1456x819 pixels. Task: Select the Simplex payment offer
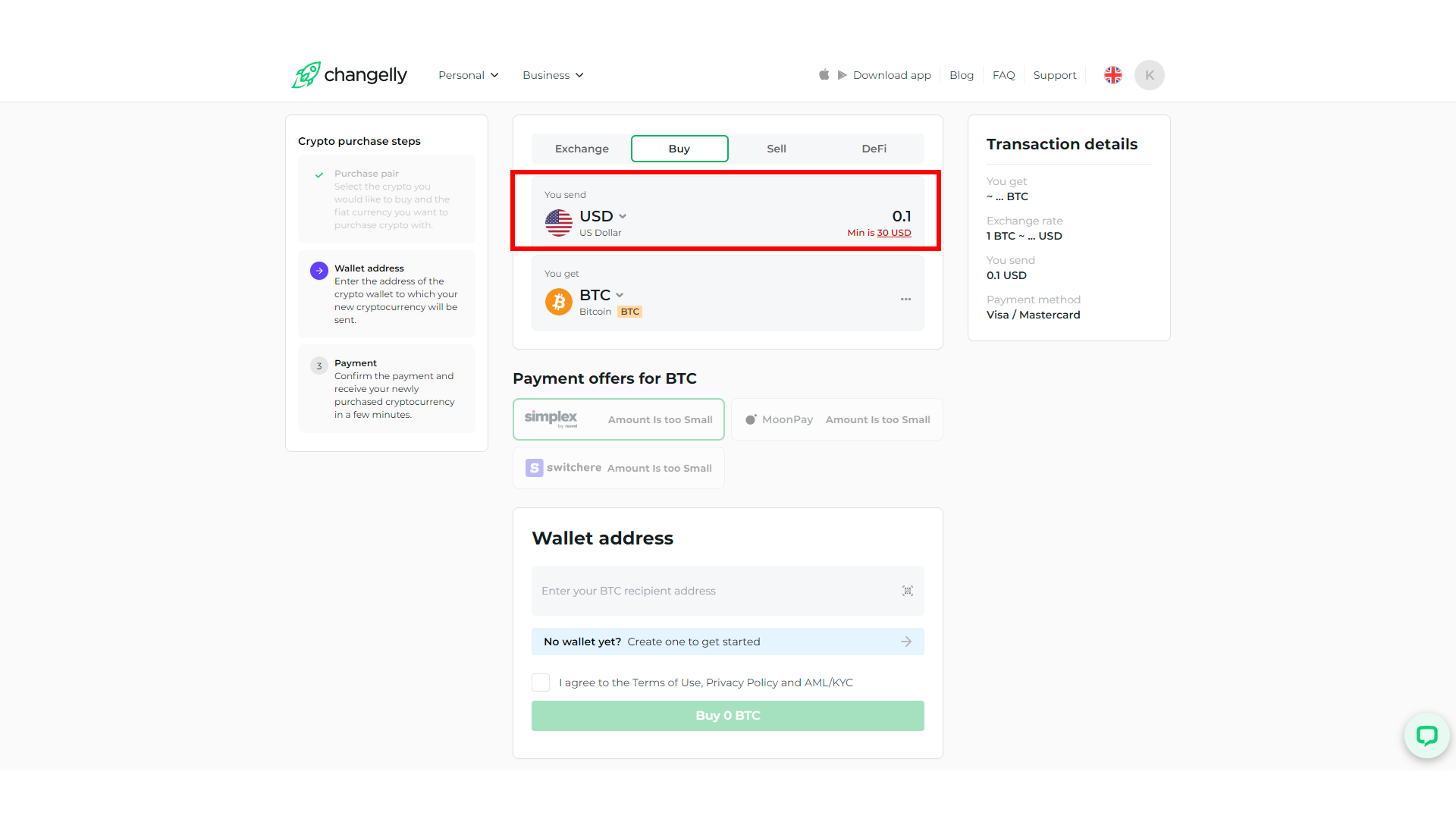click(x=618, y=419)
